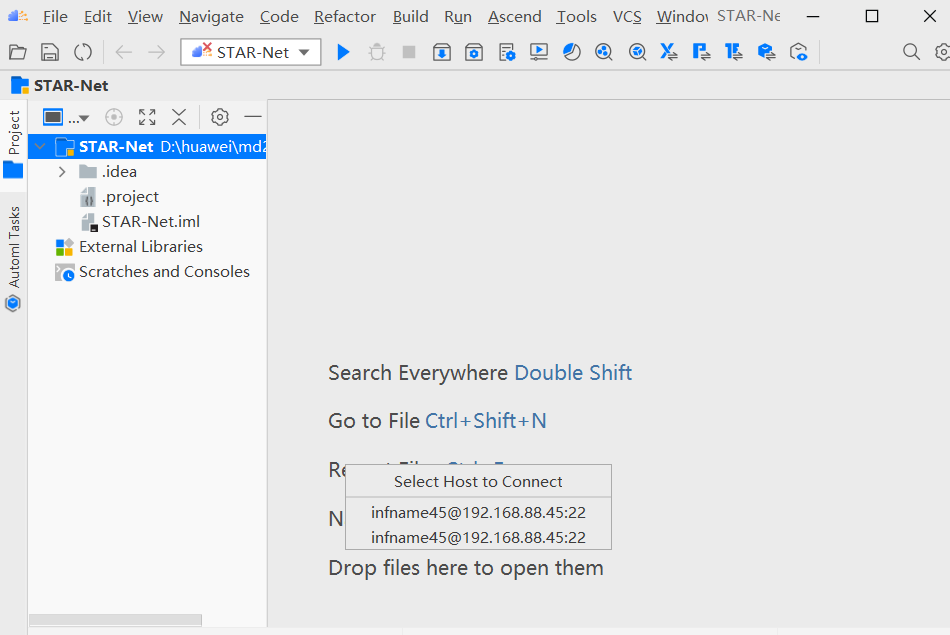Click the X converter toolbar icon
The height and width of the screenshot is (635, 950).
(x=669, y=52)
